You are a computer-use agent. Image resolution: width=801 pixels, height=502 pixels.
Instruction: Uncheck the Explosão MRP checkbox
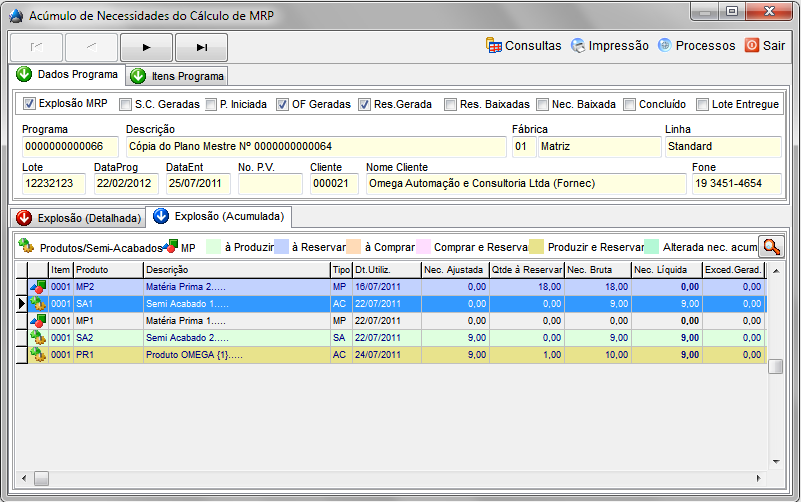tap(29, 104)
